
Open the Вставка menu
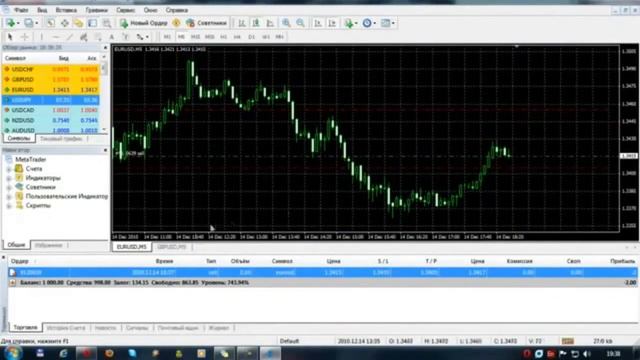click(x=66, y=10)
